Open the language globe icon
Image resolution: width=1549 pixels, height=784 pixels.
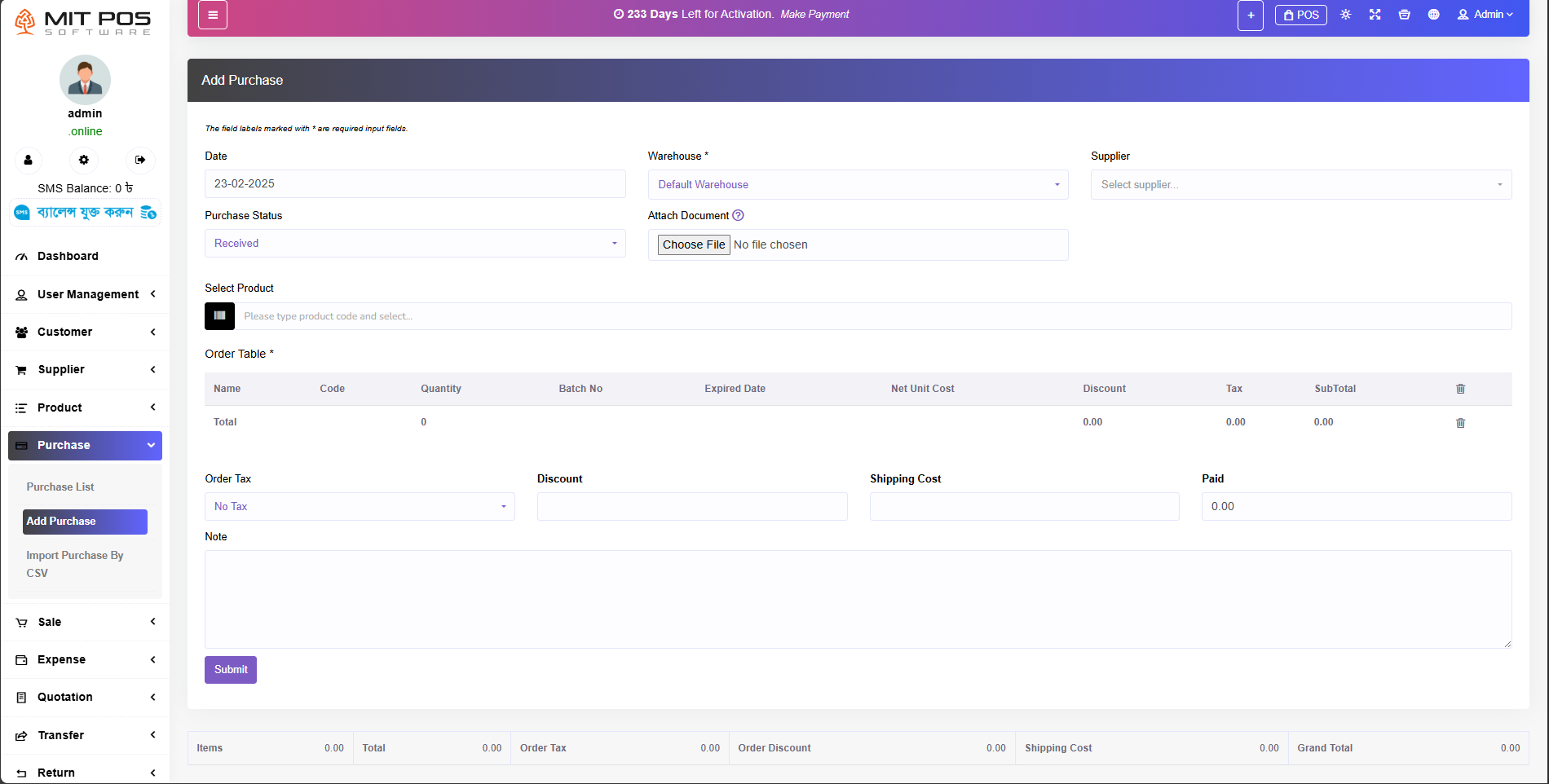point(1433,15)
